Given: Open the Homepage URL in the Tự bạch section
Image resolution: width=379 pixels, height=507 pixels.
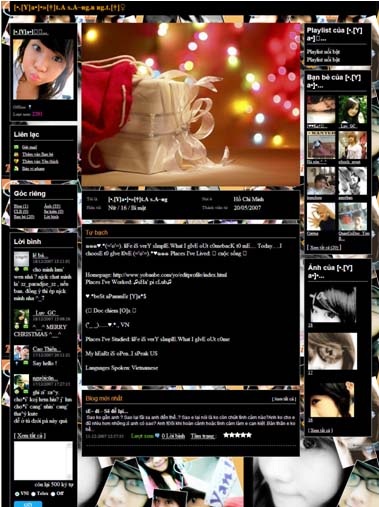Looking at the screenshot, I should (x=170, y=275).
